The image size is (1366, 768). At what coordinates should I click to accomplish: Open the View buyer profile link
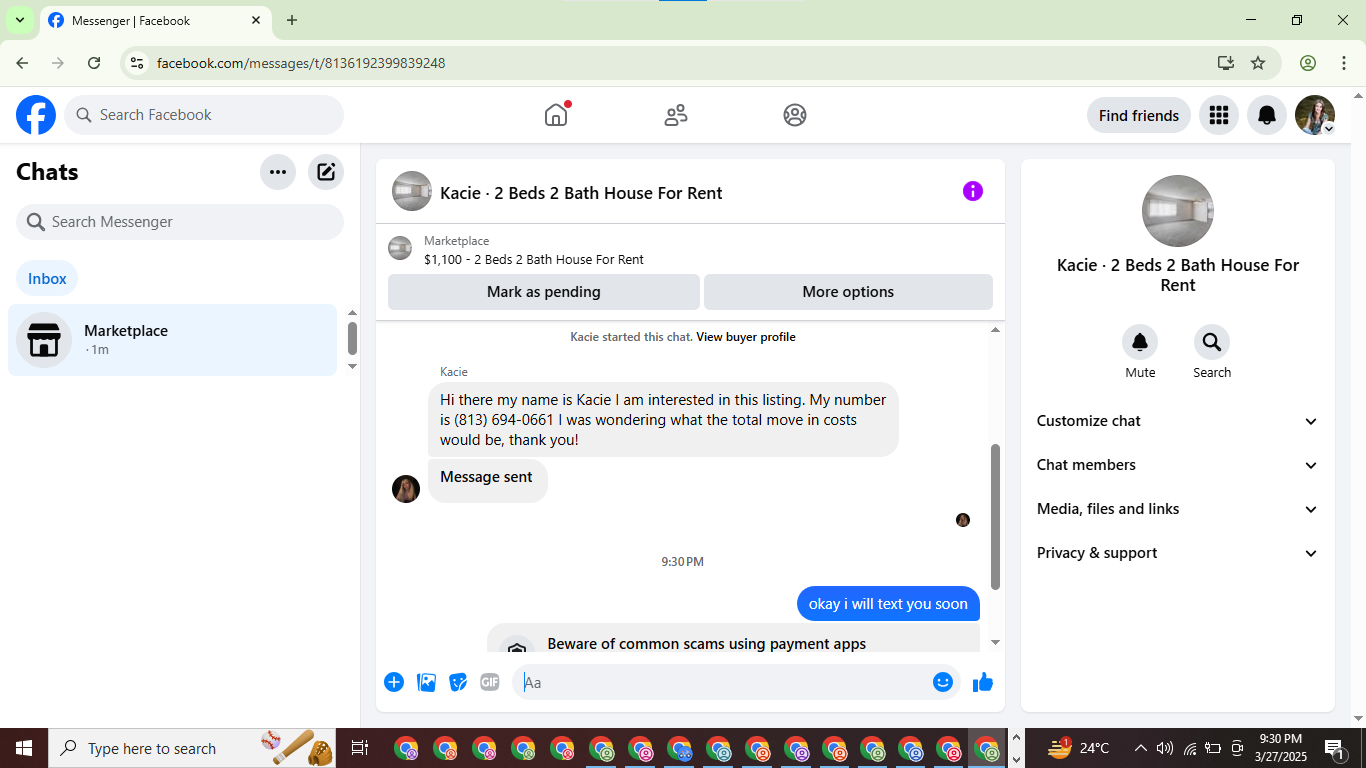(x=746, y=337)
